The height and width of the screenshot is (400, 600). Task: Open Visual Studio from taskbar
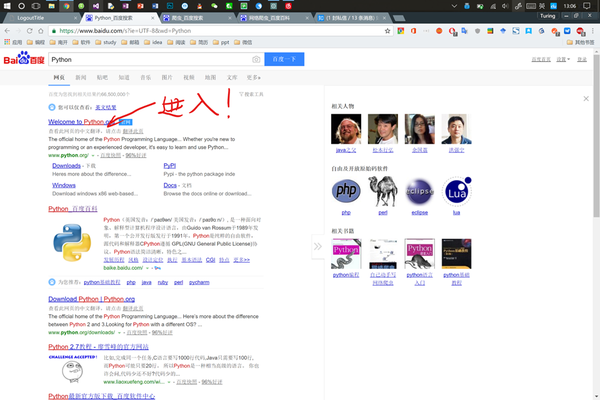[96, 6]
